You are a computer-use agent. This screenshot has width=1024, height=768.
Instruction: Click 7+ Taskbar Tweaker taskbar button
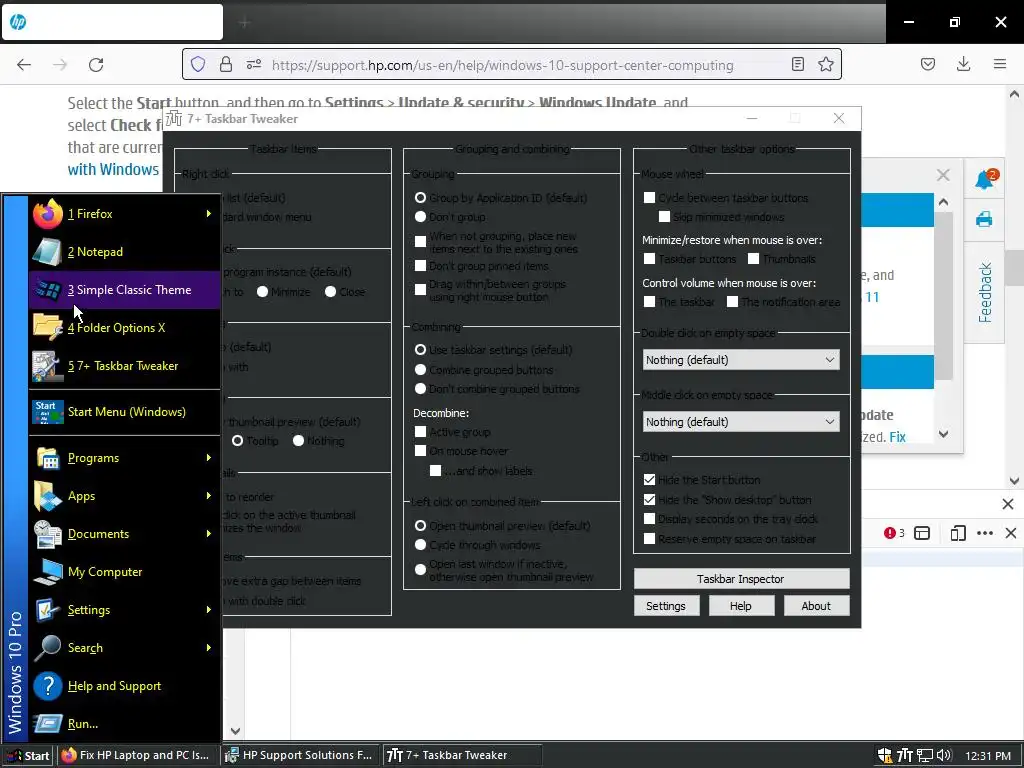tap(462, 755)
